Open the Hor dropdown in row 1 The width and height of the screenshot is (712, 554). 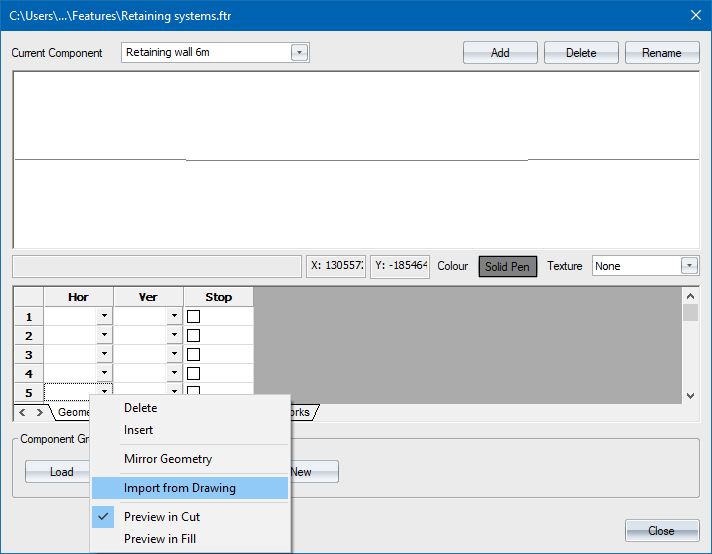(104, 317)
